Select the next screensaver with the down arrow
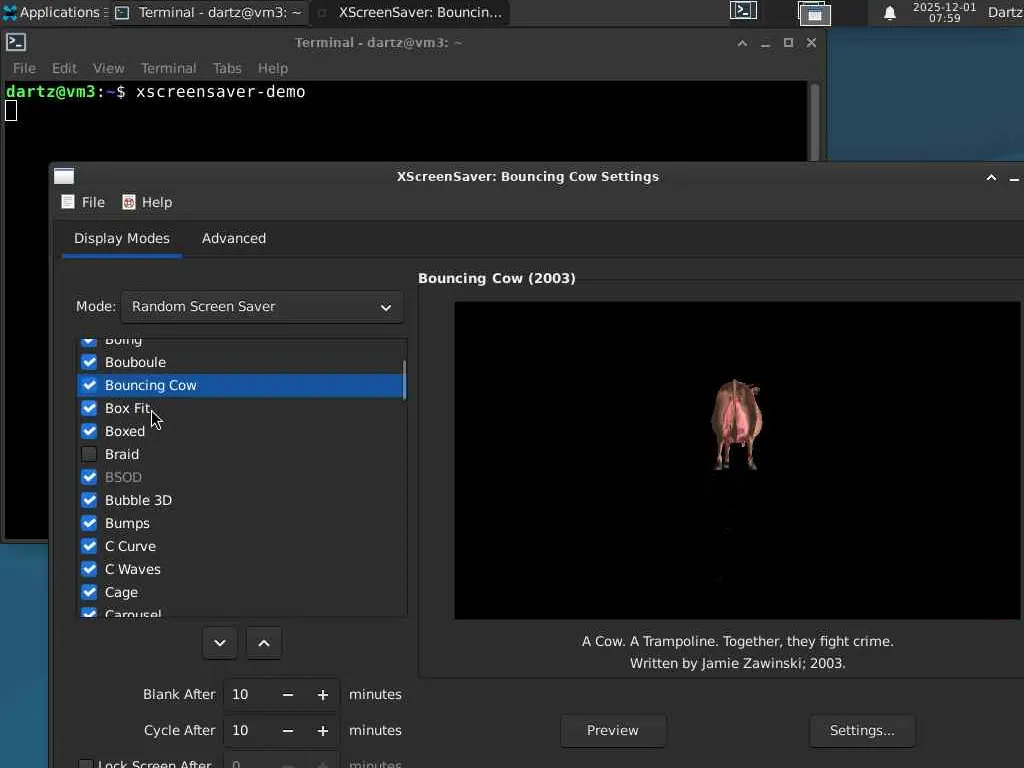Image resolution: width=1024 pixels, height=768 pixels. coord(220,643)
